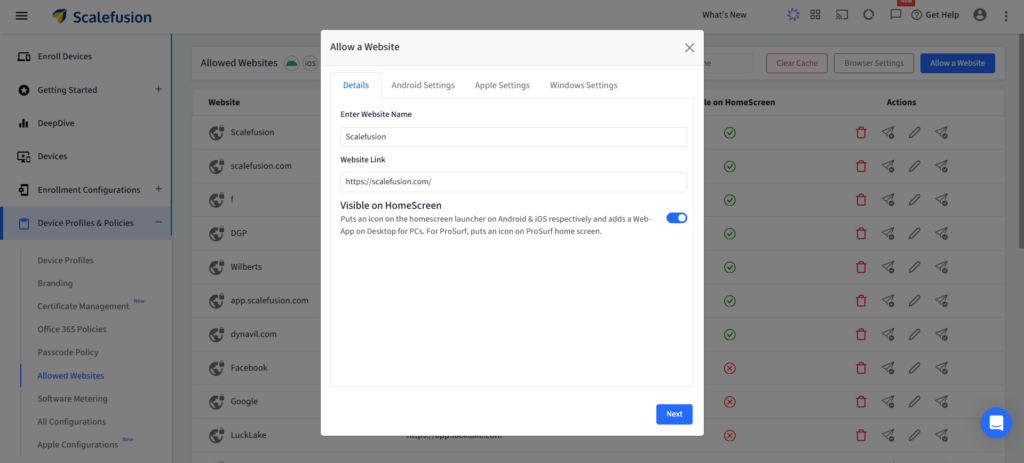Screen dimensions: 1024x463
Task: Click the pencil edit icon for Scalefusion row
Action: 914,132
